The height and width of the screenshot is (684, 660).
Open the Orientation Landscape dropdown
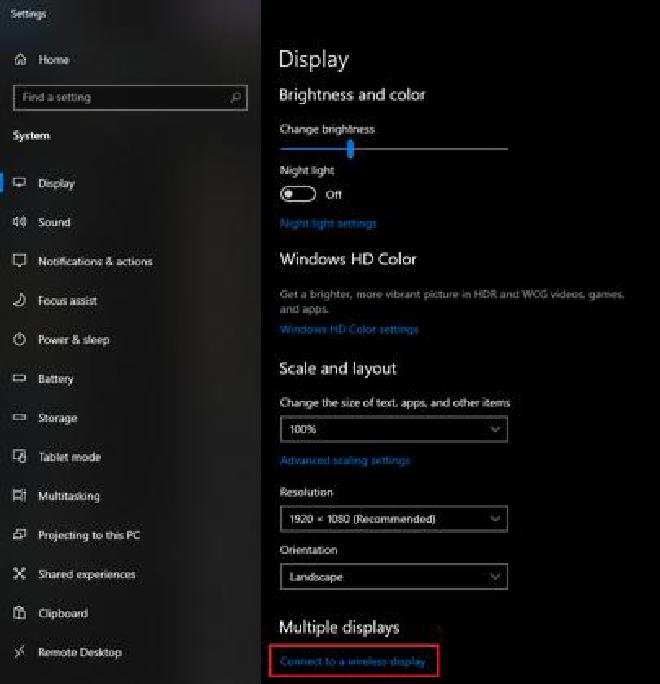click(x=393, y=577)
